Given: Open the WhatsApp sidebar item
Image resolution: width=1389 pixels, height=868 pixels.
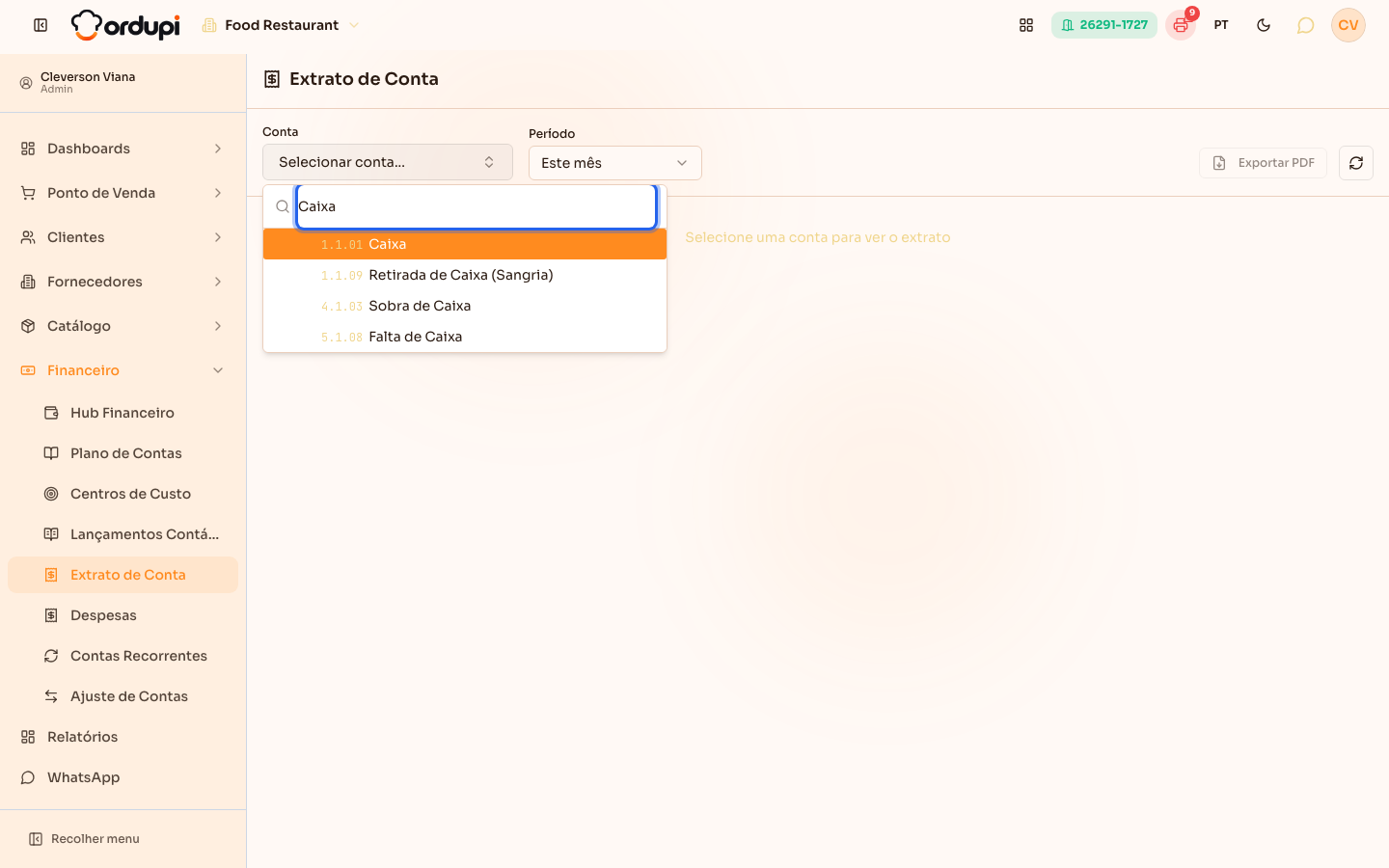Looking at the screenshot, I should 123,777.
